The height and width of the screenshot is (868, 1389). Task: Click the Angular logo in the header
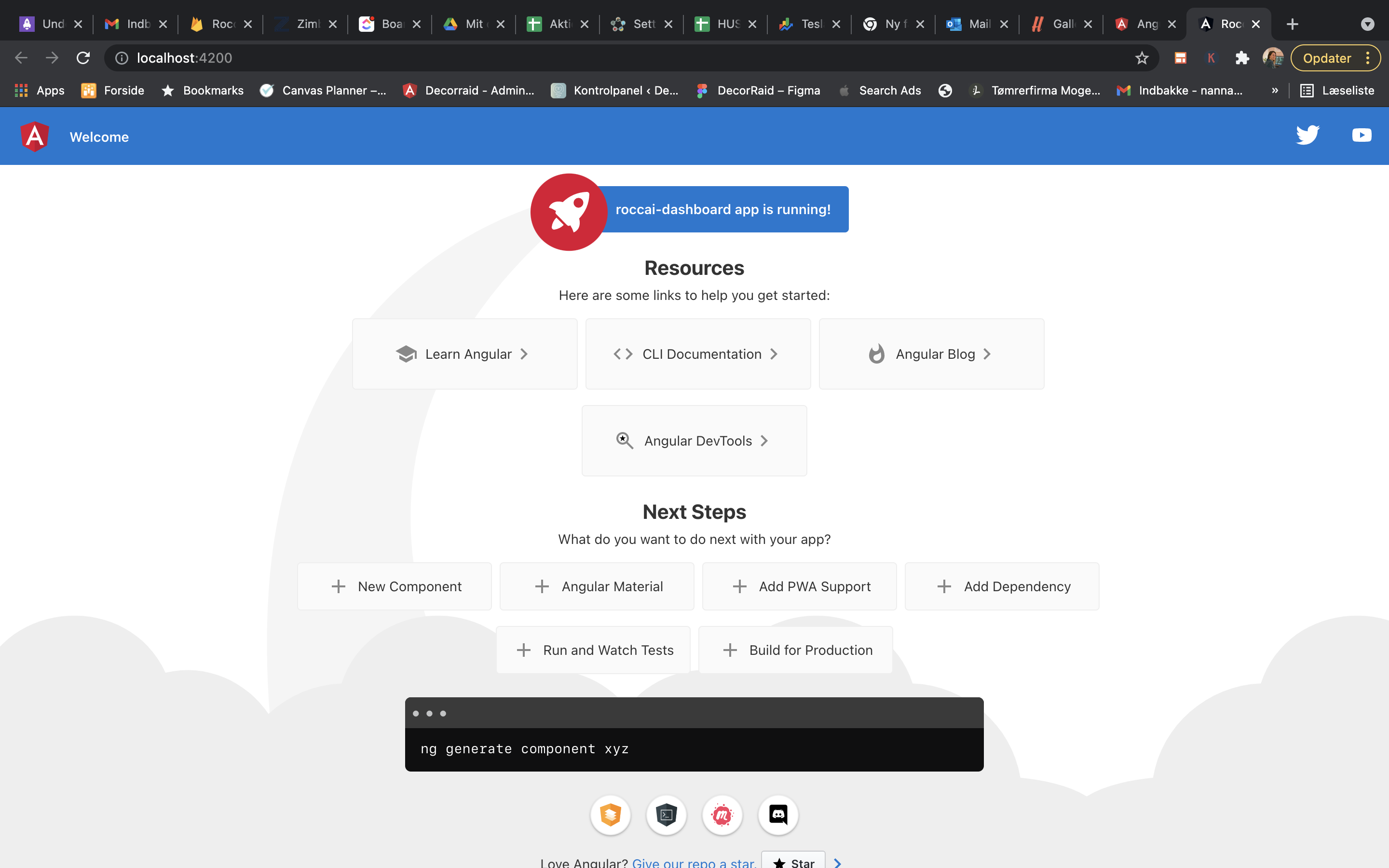pyautogui.click(x=34, y=136)
